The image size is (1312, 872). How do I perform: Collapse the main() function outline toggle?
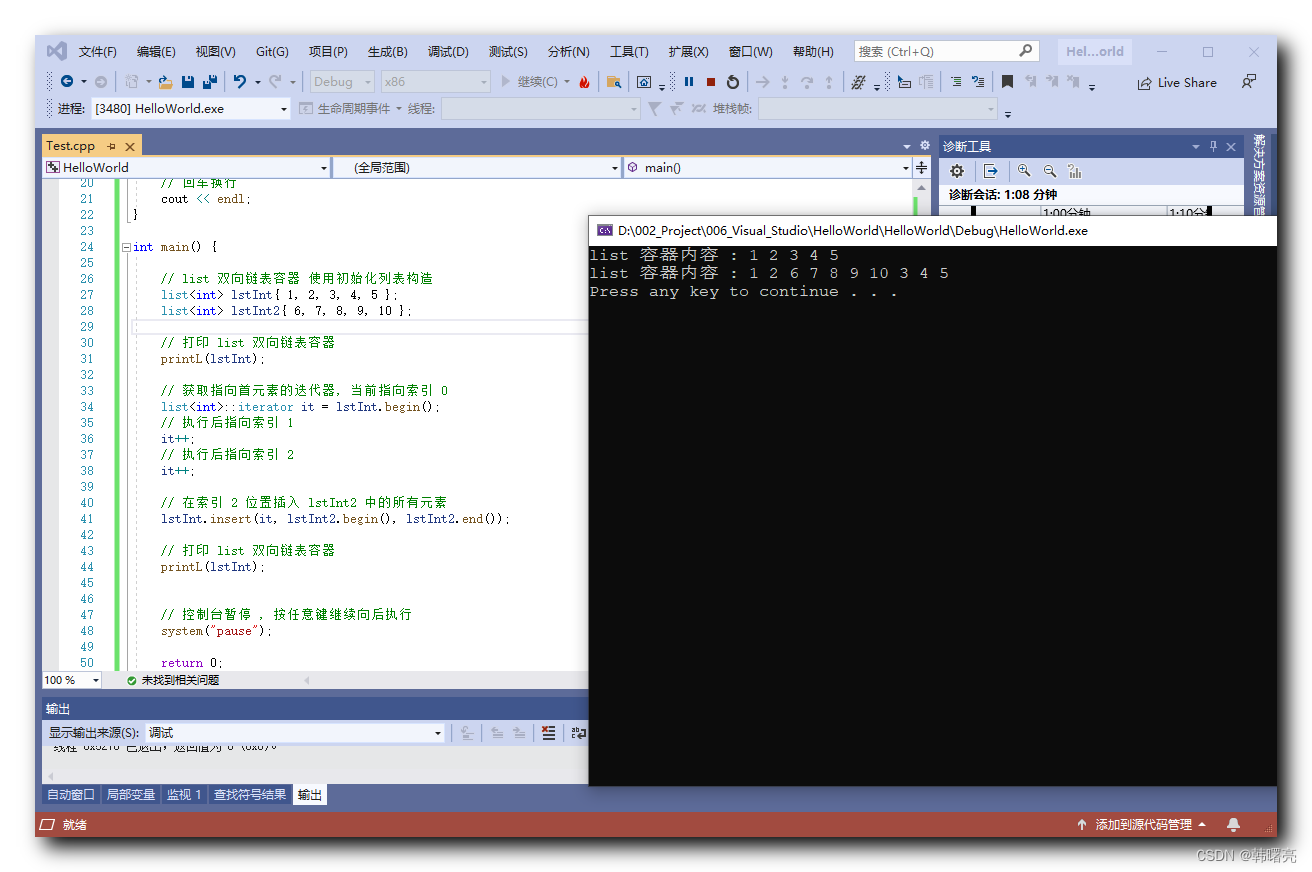coord(125,247)
